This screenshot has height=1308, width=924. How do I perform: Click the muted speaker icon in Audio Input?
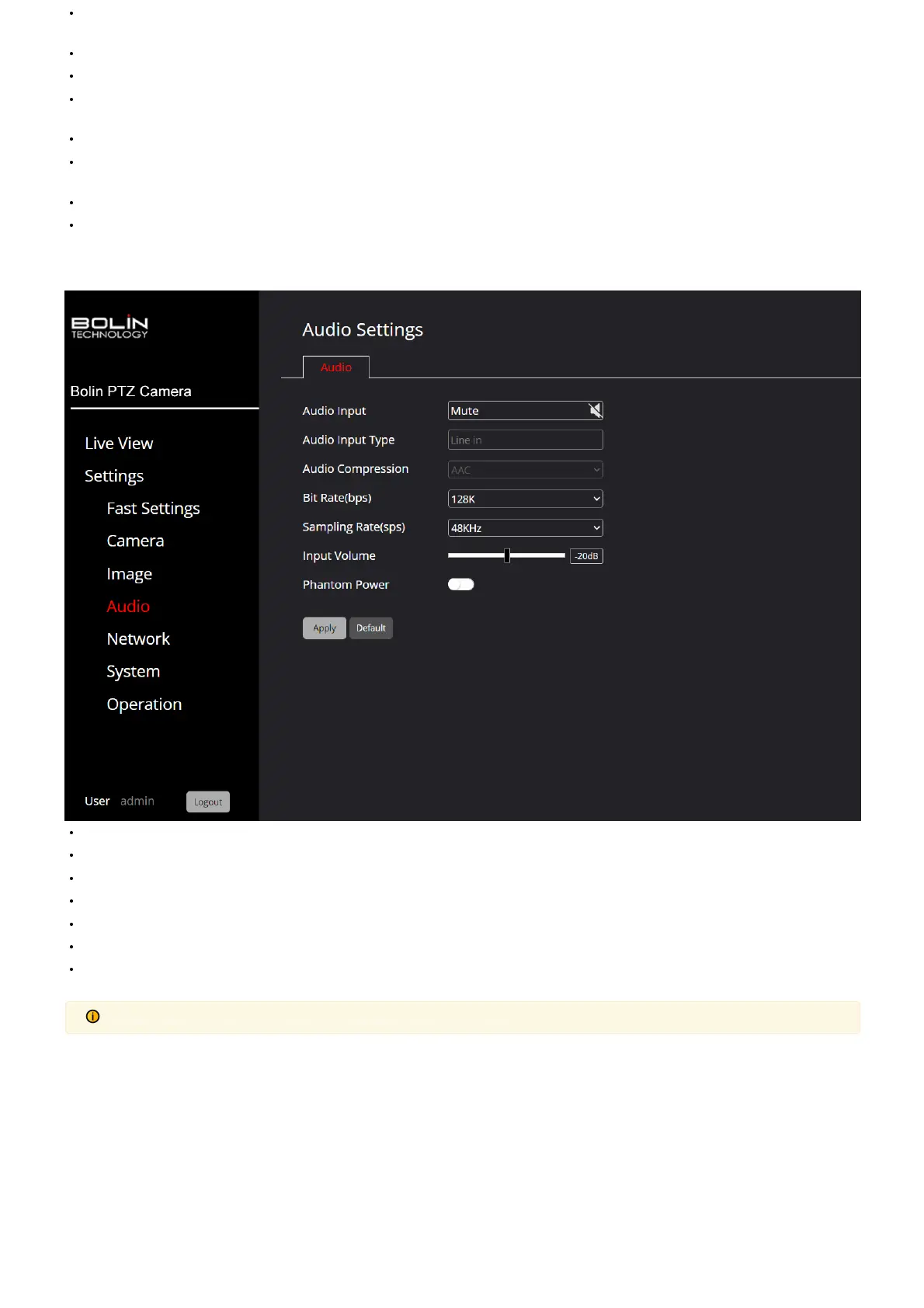(x=595, y=410)
